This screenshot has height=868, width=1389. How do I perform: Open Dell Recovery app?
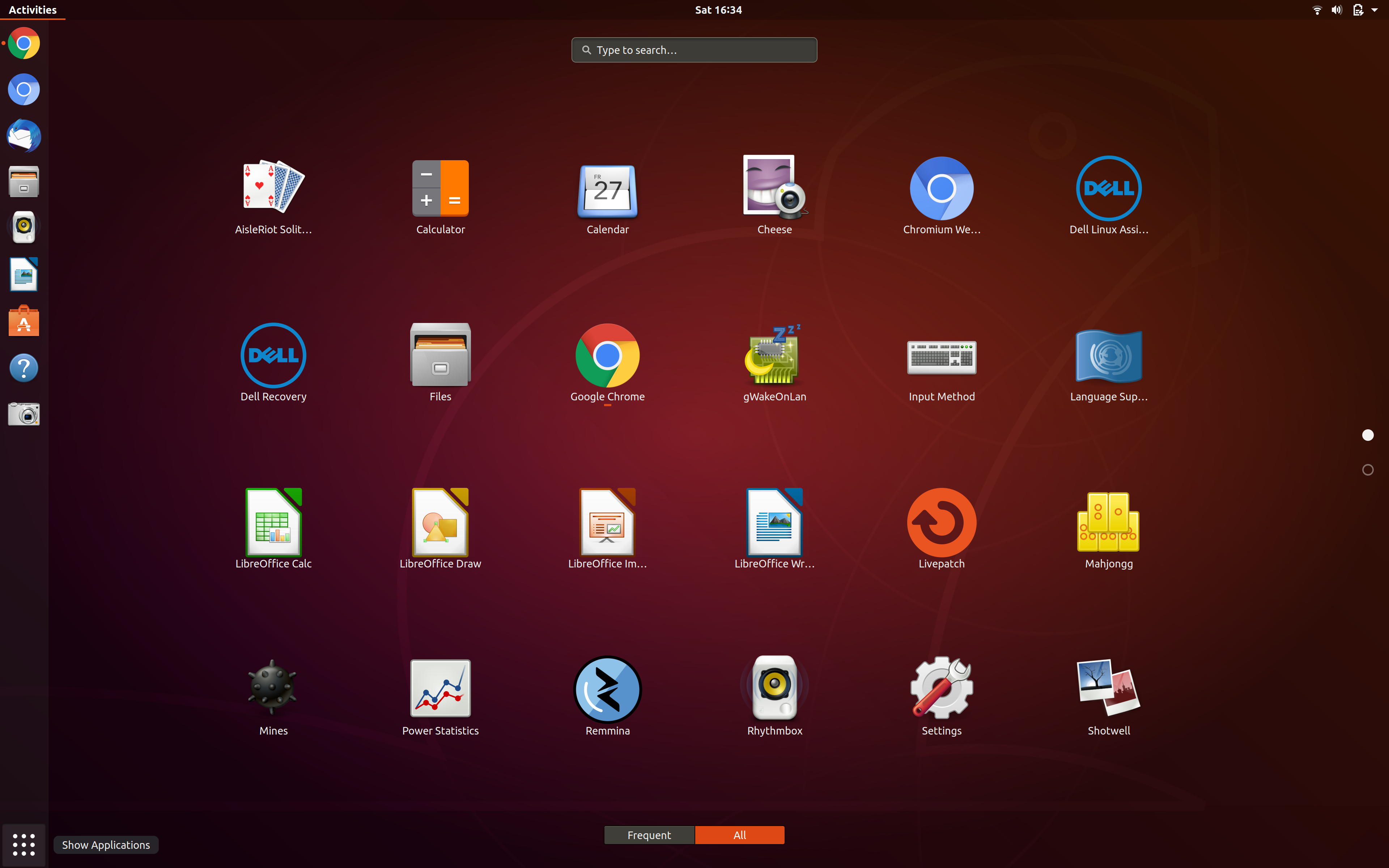click(273, 356)
